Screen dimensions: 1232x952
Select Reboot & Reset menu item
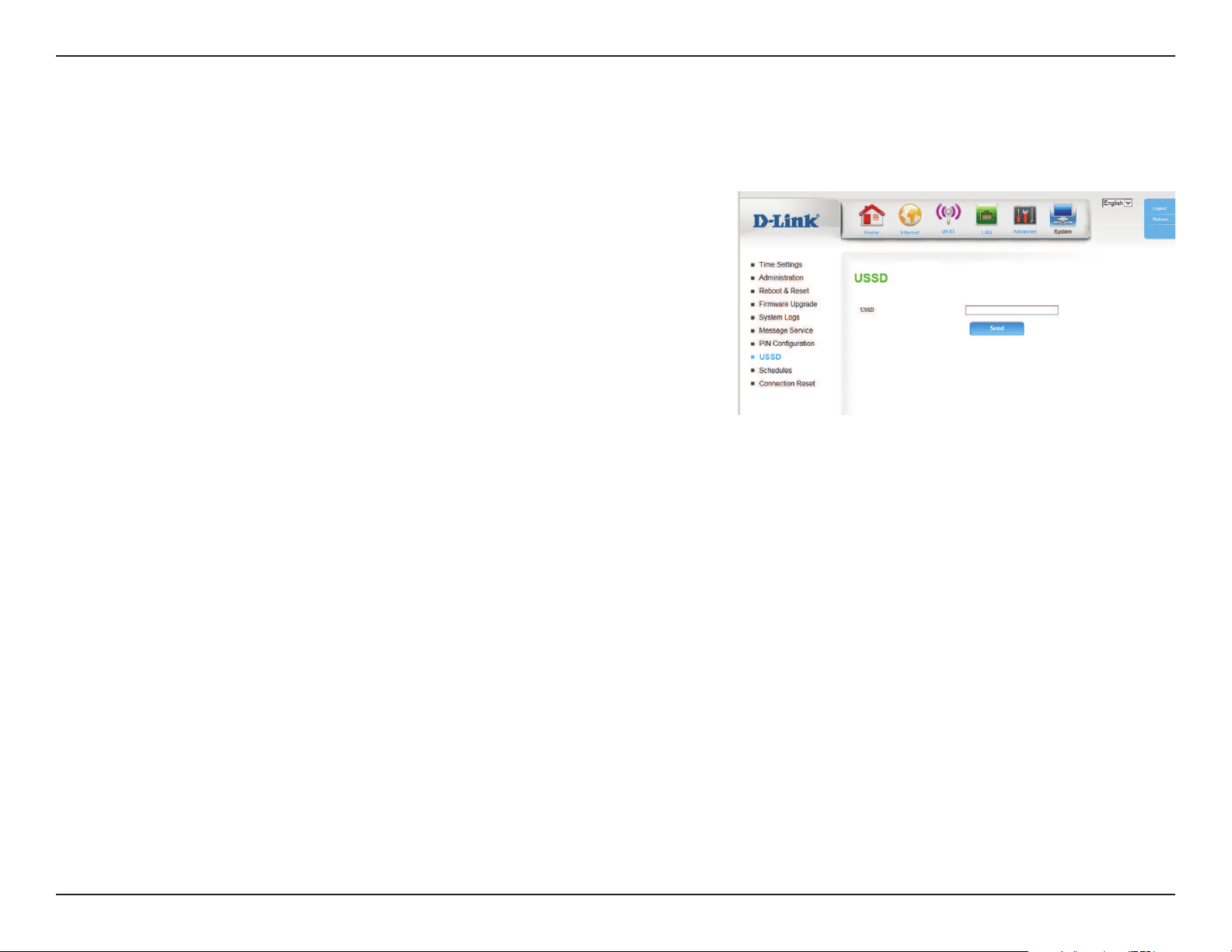[x=784, y=291]
